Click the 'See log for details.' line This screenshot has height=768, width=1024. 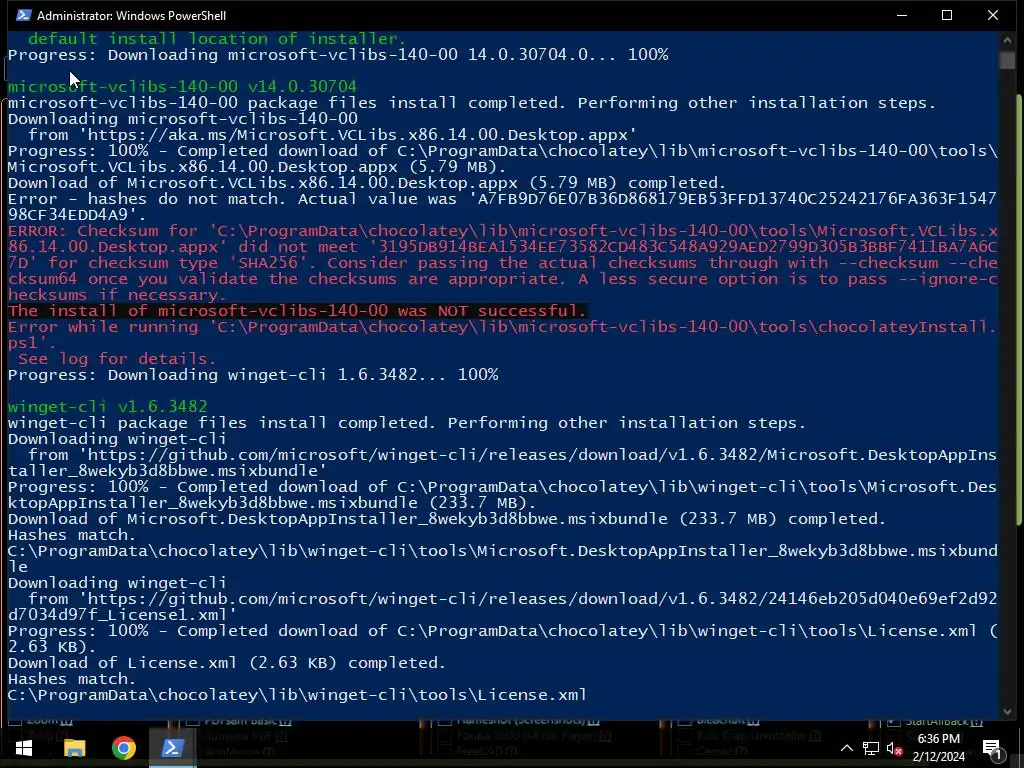point(117,359)
